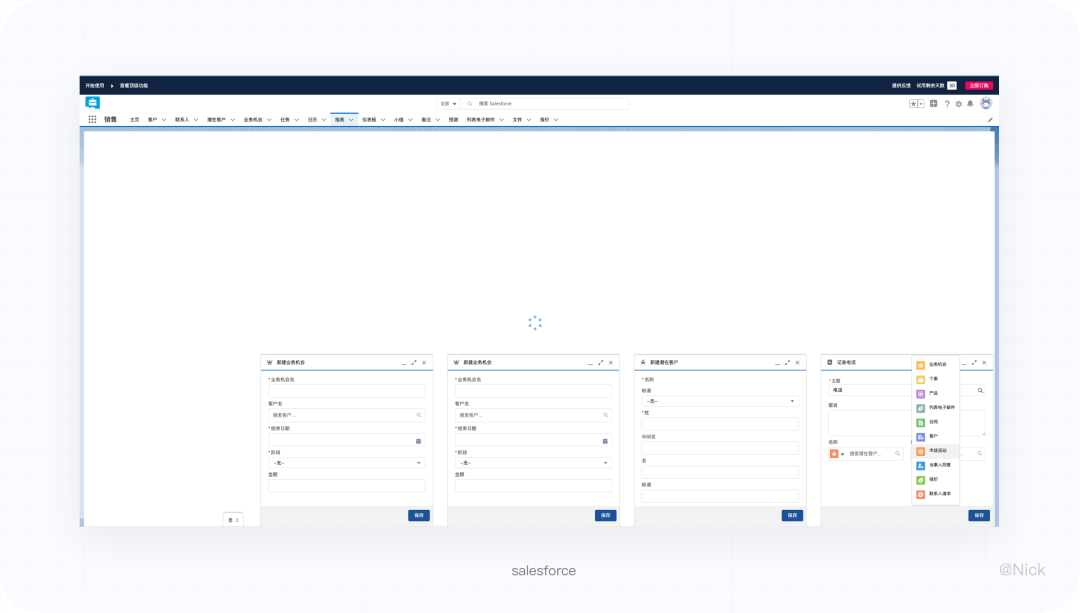Click the favorites star icon in header
The image size is (1080, 613).
[913, 103]
